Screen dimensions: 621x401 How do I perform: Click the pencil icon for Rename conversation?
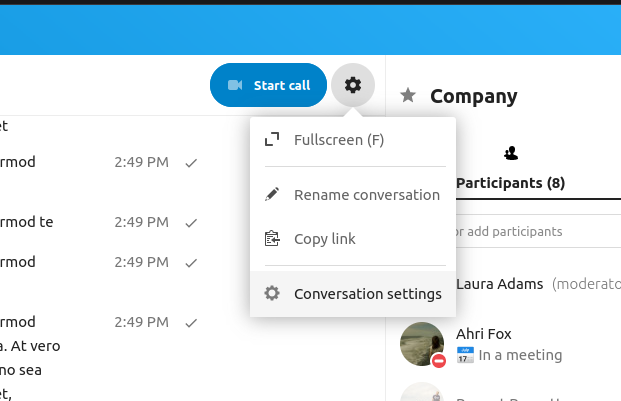pos(271,195)
